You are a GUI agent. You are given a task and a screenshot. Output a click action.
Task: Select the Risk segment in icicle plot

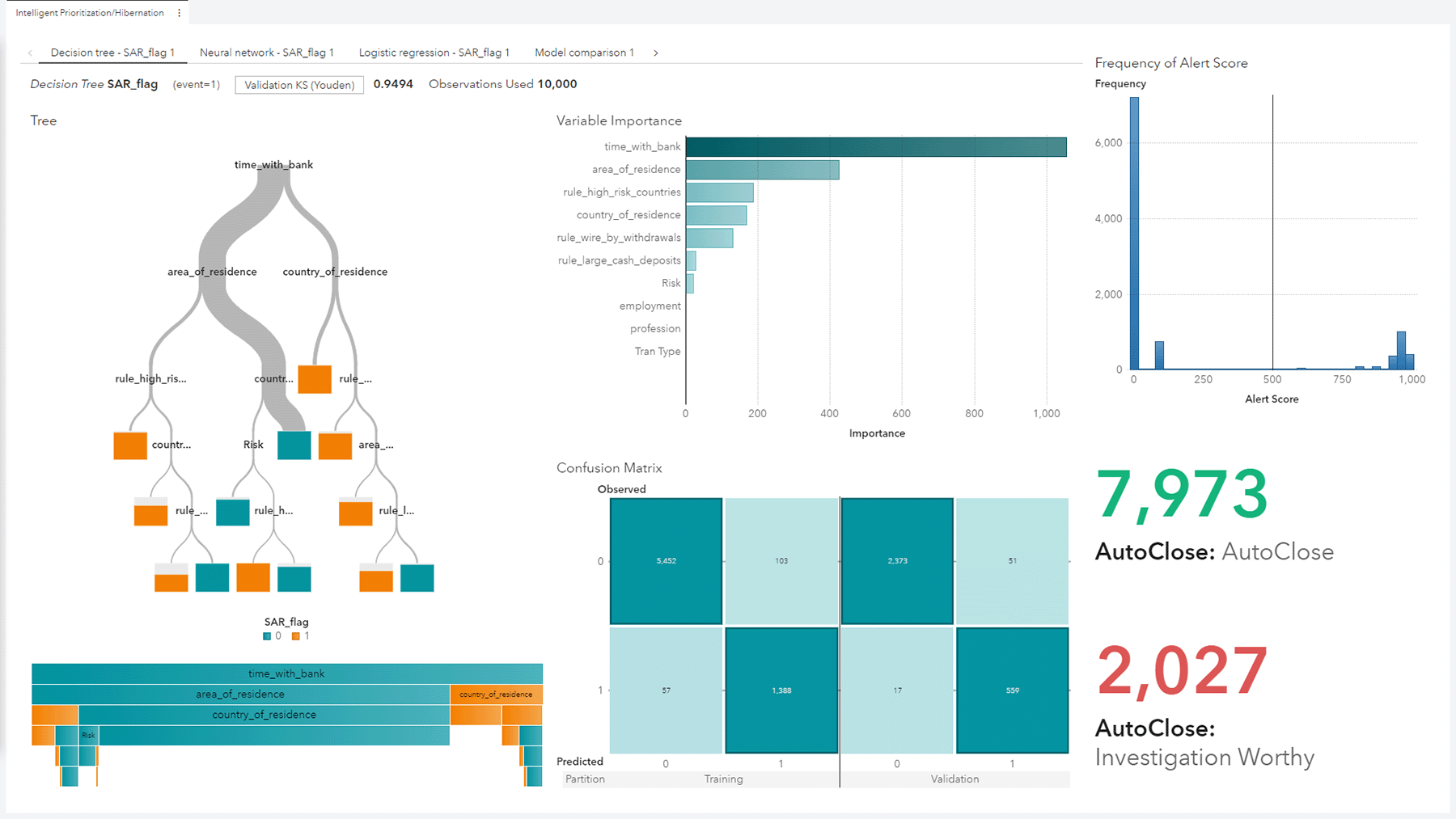click(89, 736)
